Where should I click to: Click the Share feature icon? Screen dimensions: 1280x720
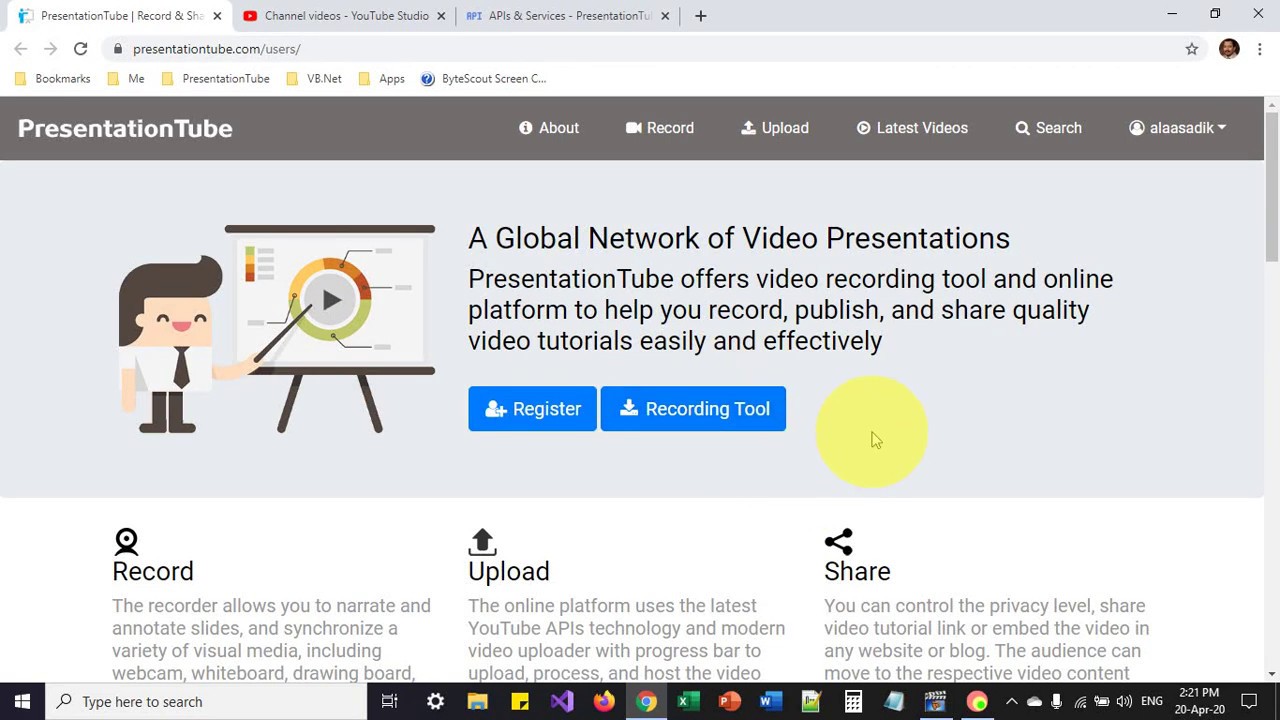tap(838, 541)
